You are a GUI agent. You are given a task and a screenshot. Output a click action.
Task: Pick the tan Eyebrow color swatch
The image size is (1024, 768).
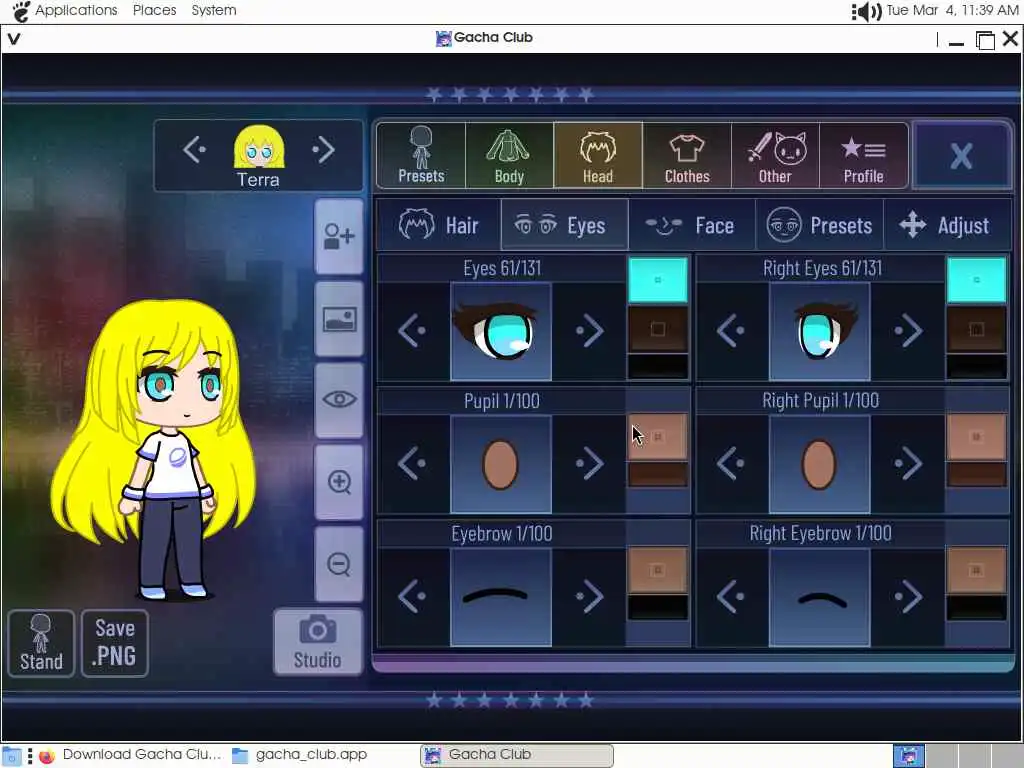658,569
